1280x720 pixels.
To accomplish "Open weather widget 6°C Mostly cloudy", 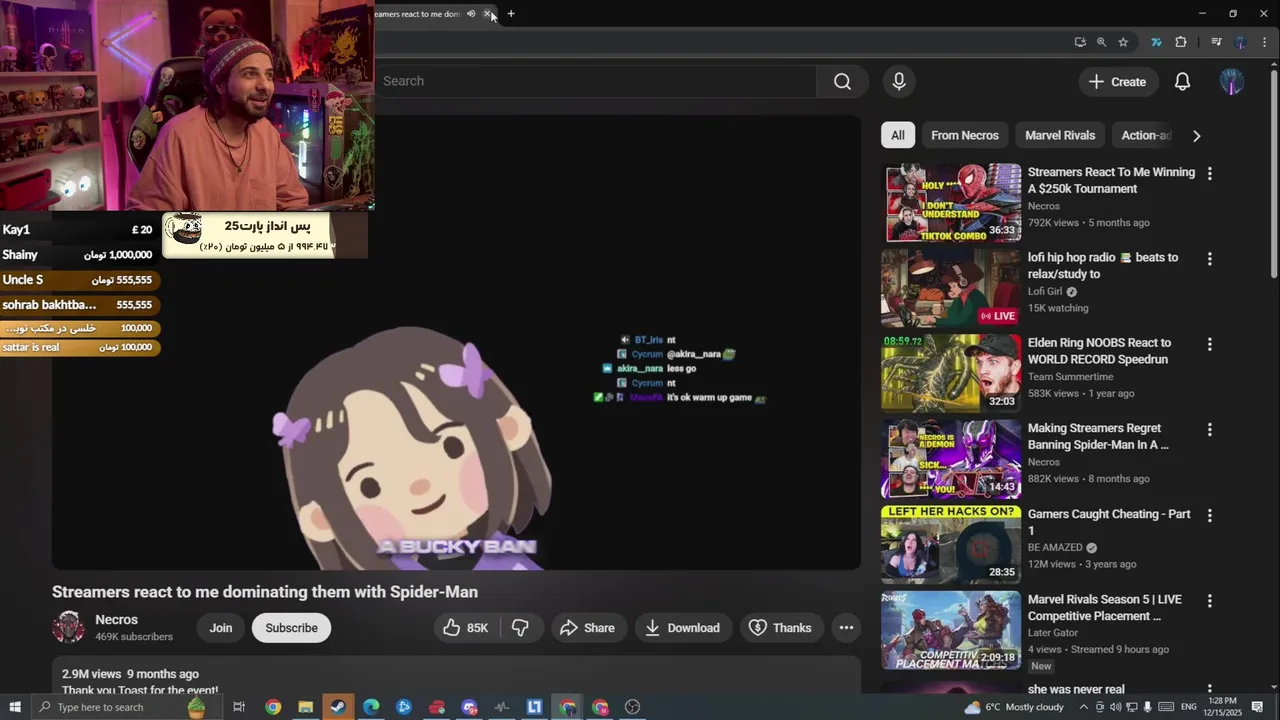I will coord(1013,707).
